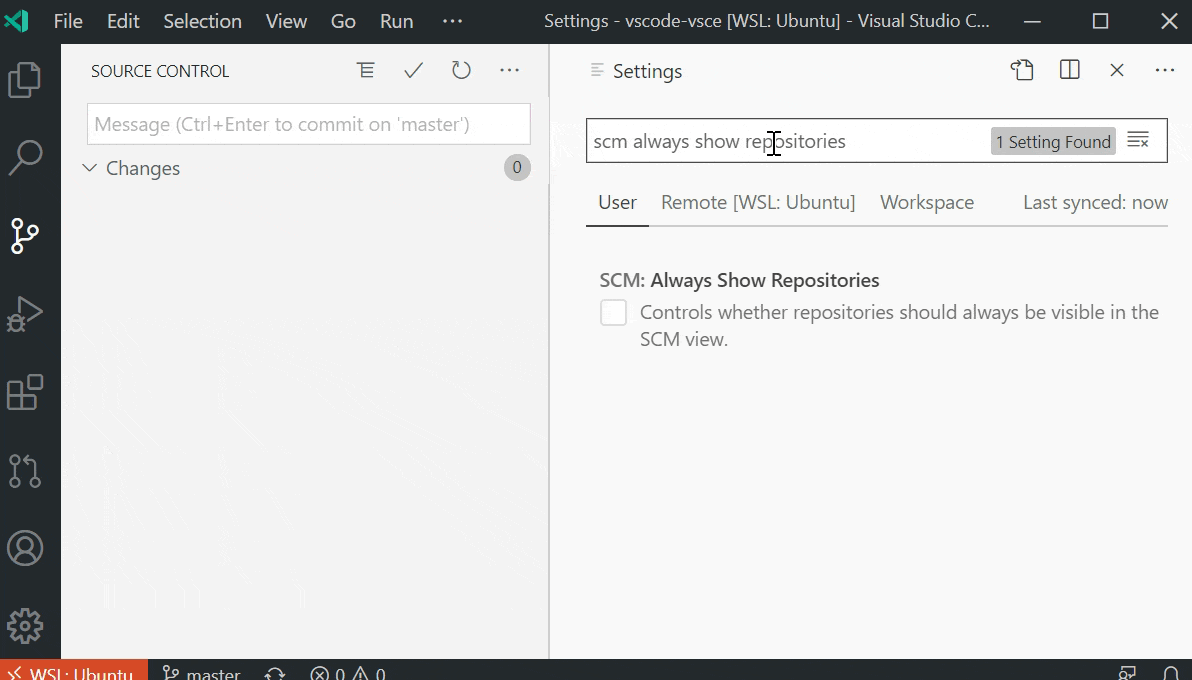Refresh the Source Control repository
1192x680 pixels.
pyautogui.click(x=461, y=70)
